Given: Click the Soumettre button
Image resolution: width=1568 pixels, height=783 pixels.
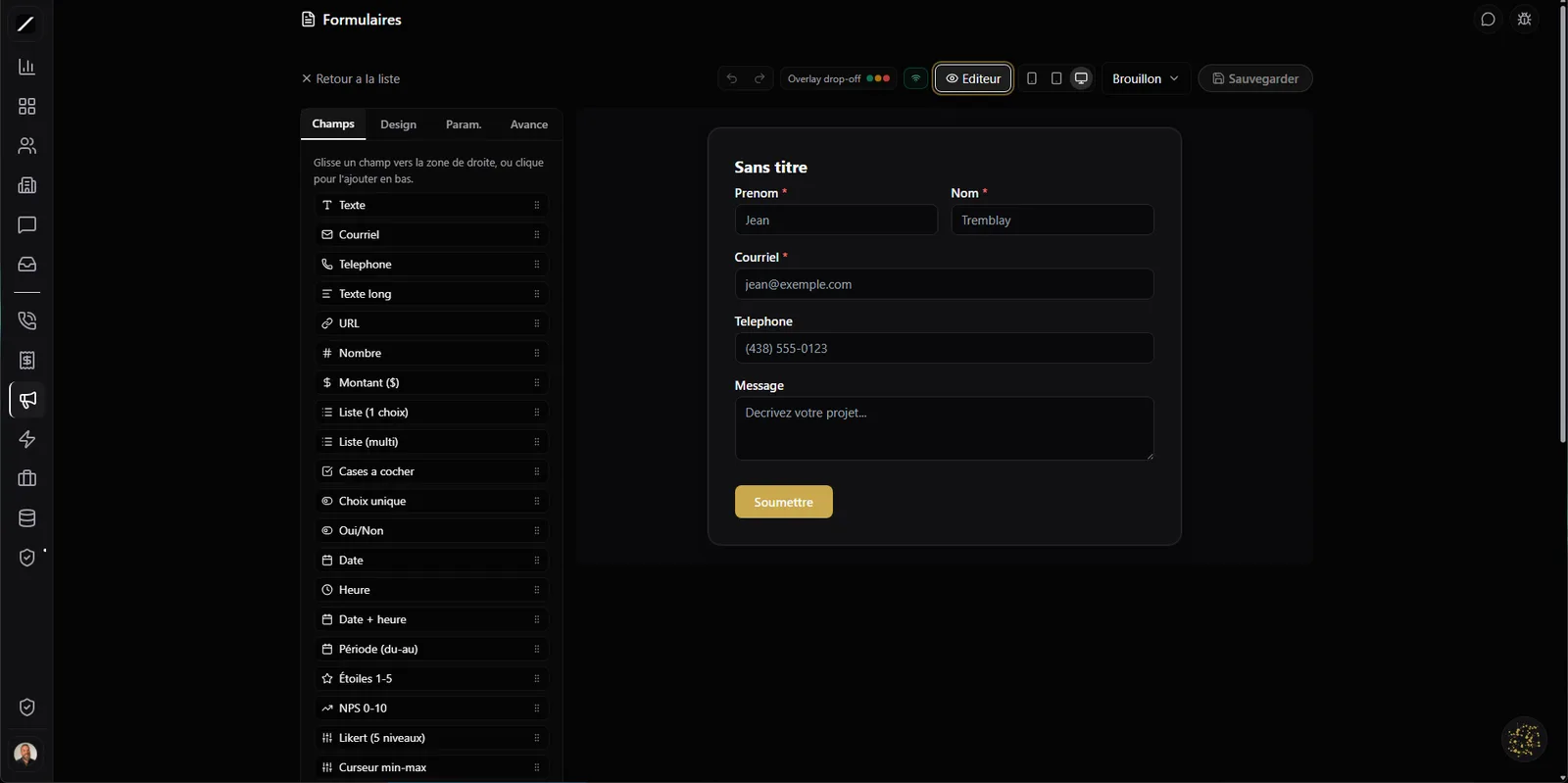Looking at the screenshot, I should 784,502.
